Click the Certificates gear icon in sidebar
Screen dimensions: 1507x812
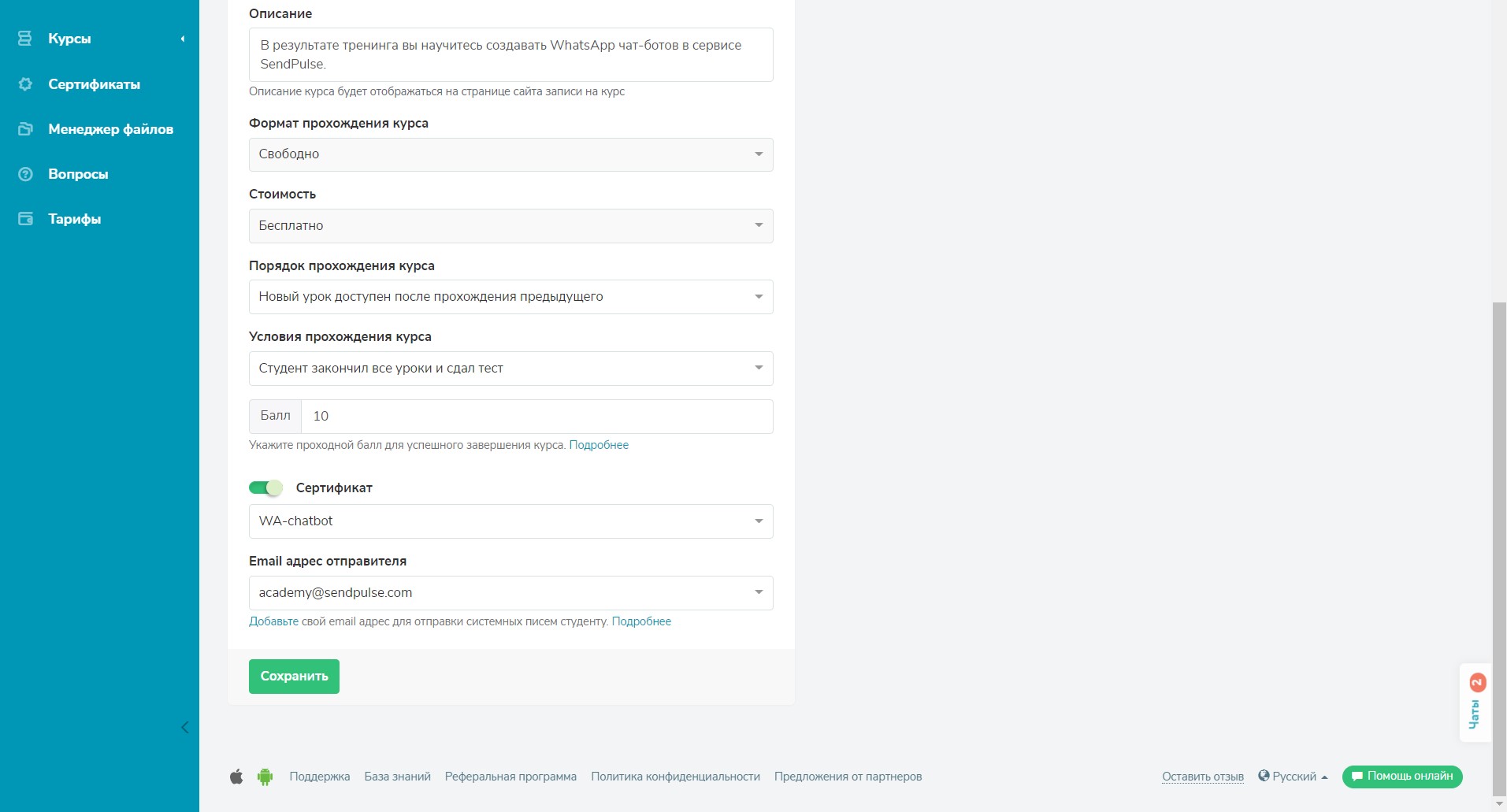pyautogui.click(x=25, y=84)
